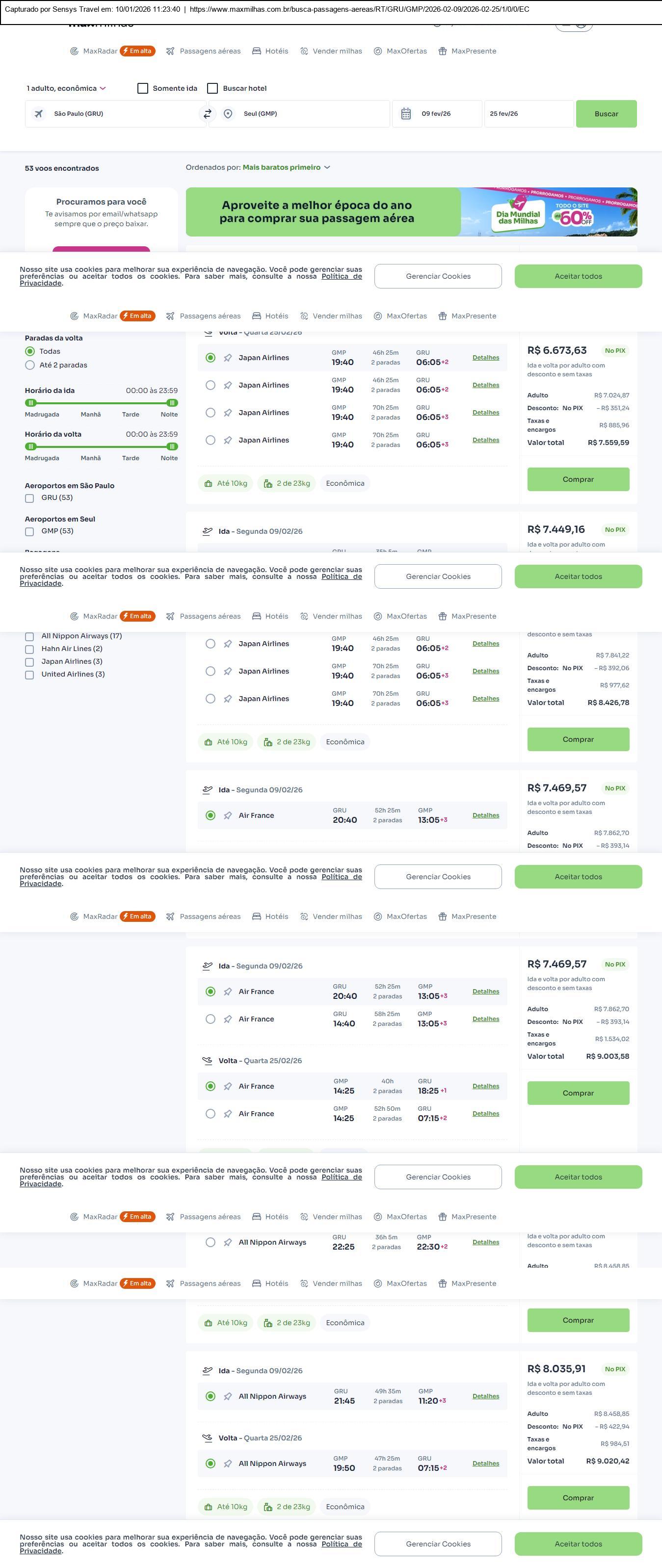Click left handle of Horário da ida slider
Screen dimensions: 662x1568
tap(30, 403)
